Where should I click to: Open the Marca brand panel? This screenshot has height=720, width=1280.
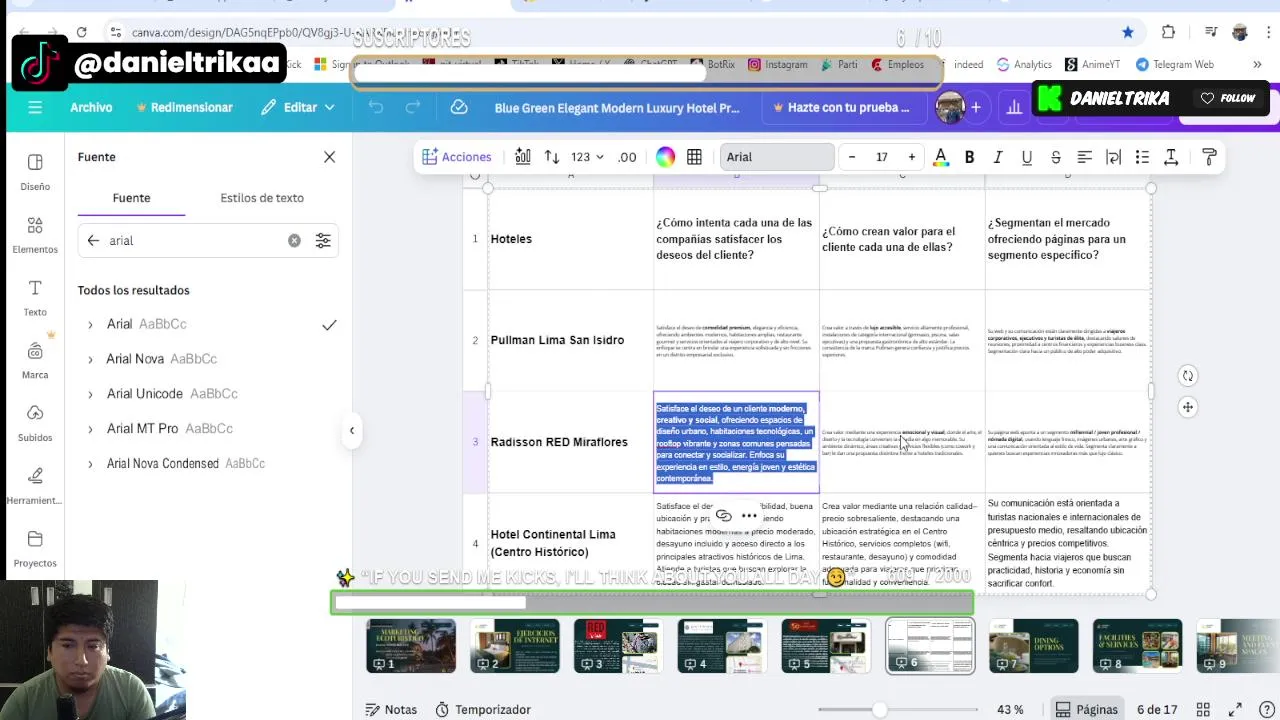pos(35,361)
